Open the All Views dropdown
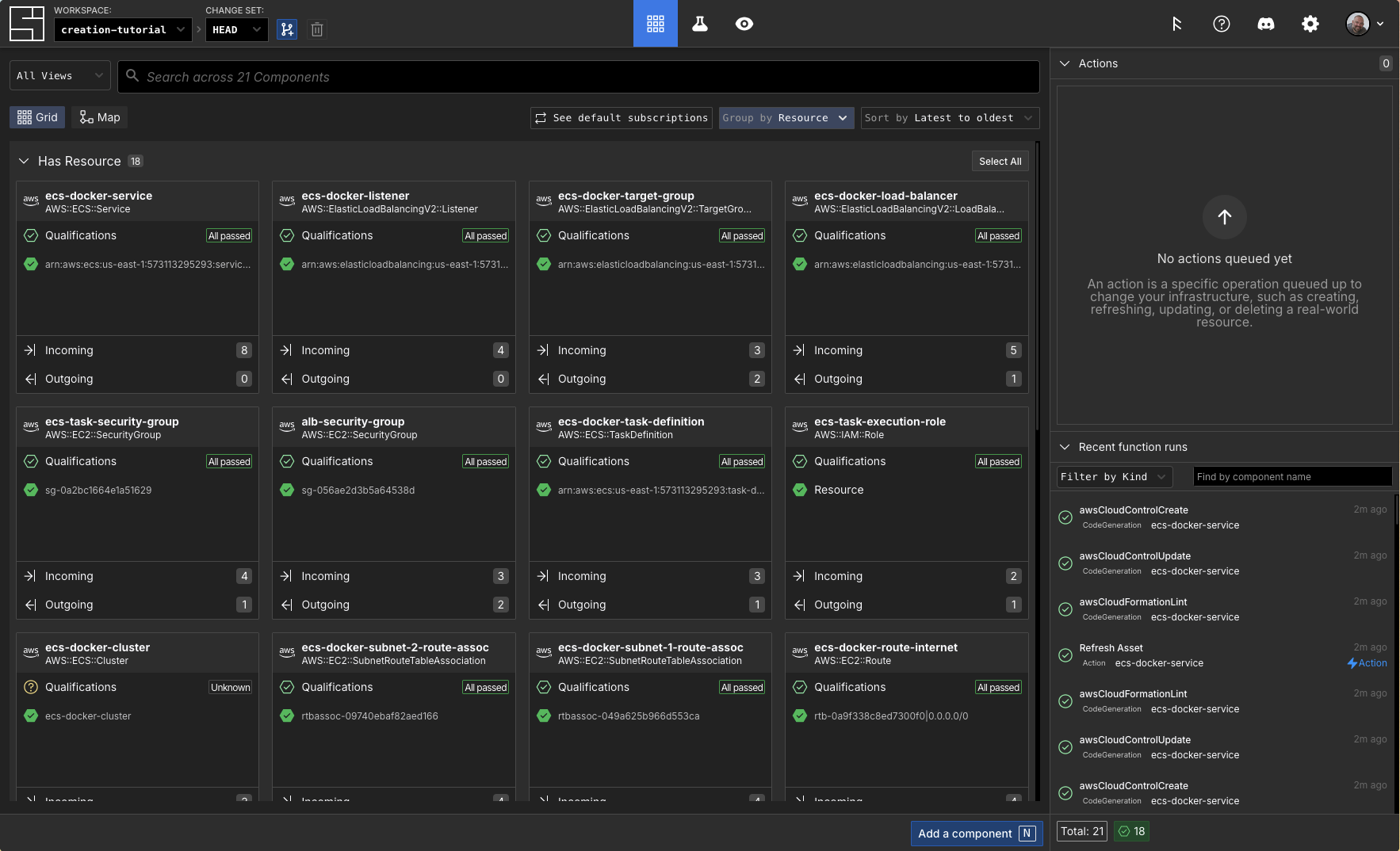1400x851 pixels. point(59,75)
